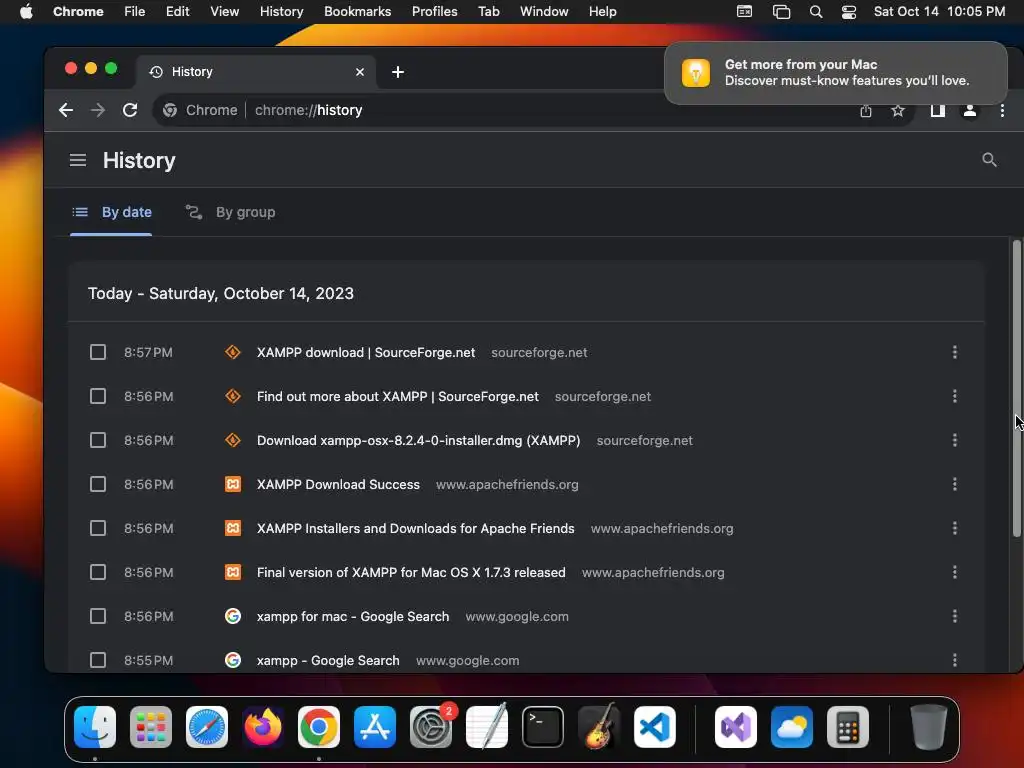Open TextEdit from the dock
Image resolution: width=1024 pixels, height=768 pixels.
point(487,727)
